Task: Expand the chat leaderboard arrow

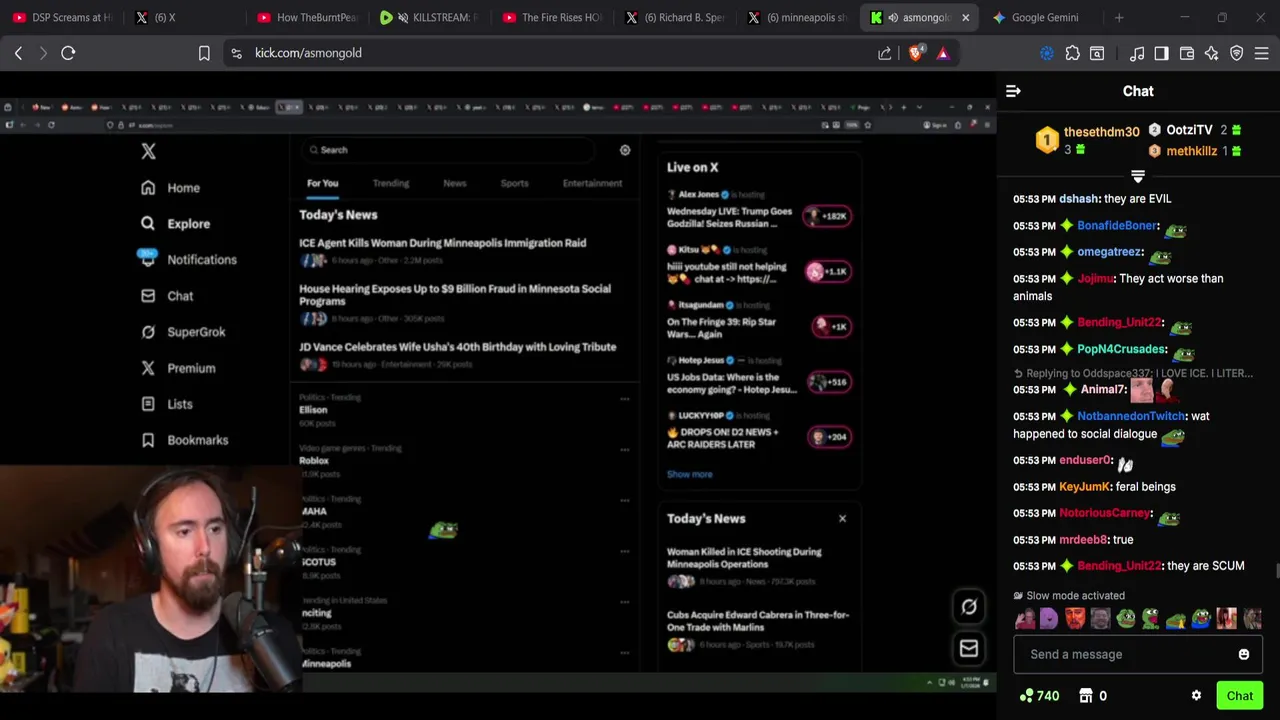Action: click(x=1137, y=176)
